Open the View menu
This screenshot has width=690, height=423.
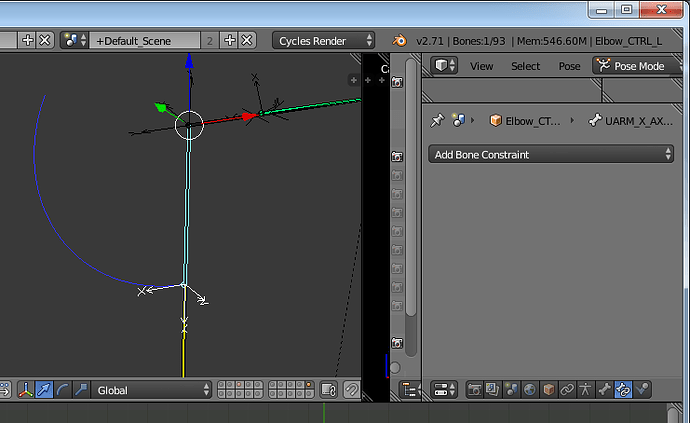pos(481,66)
